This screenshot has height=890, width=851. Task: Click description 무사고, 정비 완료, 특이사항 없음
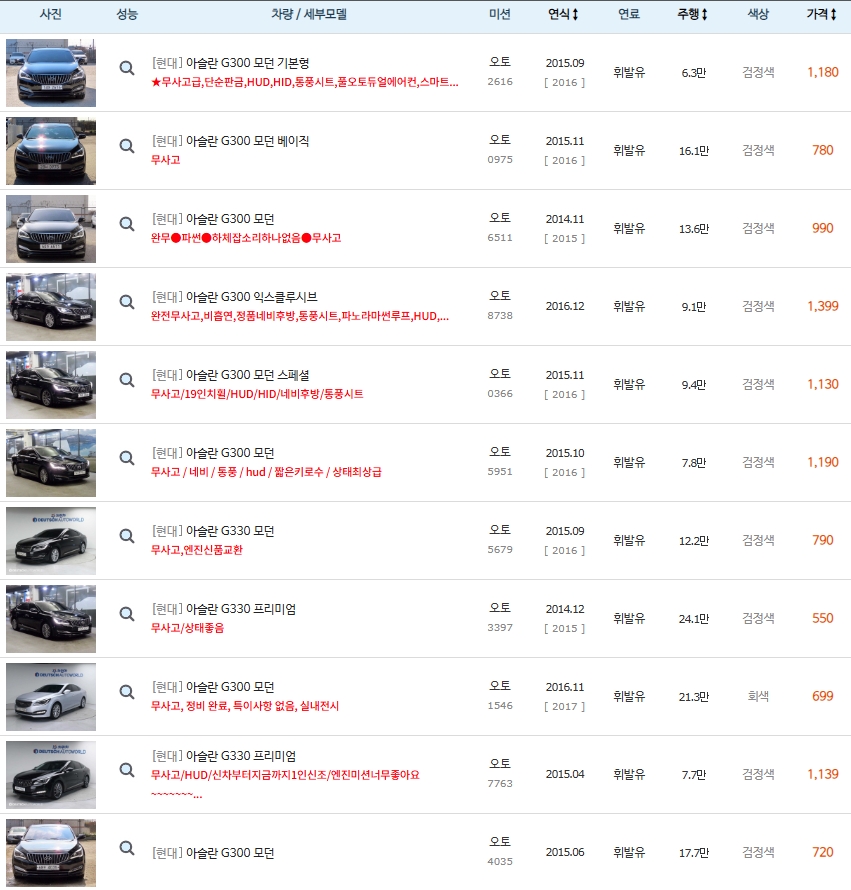point(245,706)
